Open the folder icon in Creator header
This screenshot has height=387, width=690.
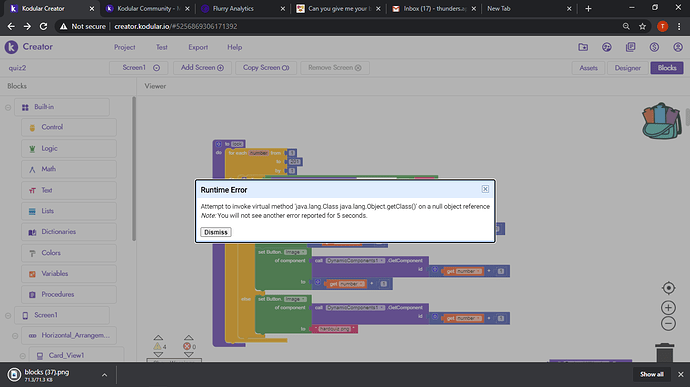tap(583, 47)
